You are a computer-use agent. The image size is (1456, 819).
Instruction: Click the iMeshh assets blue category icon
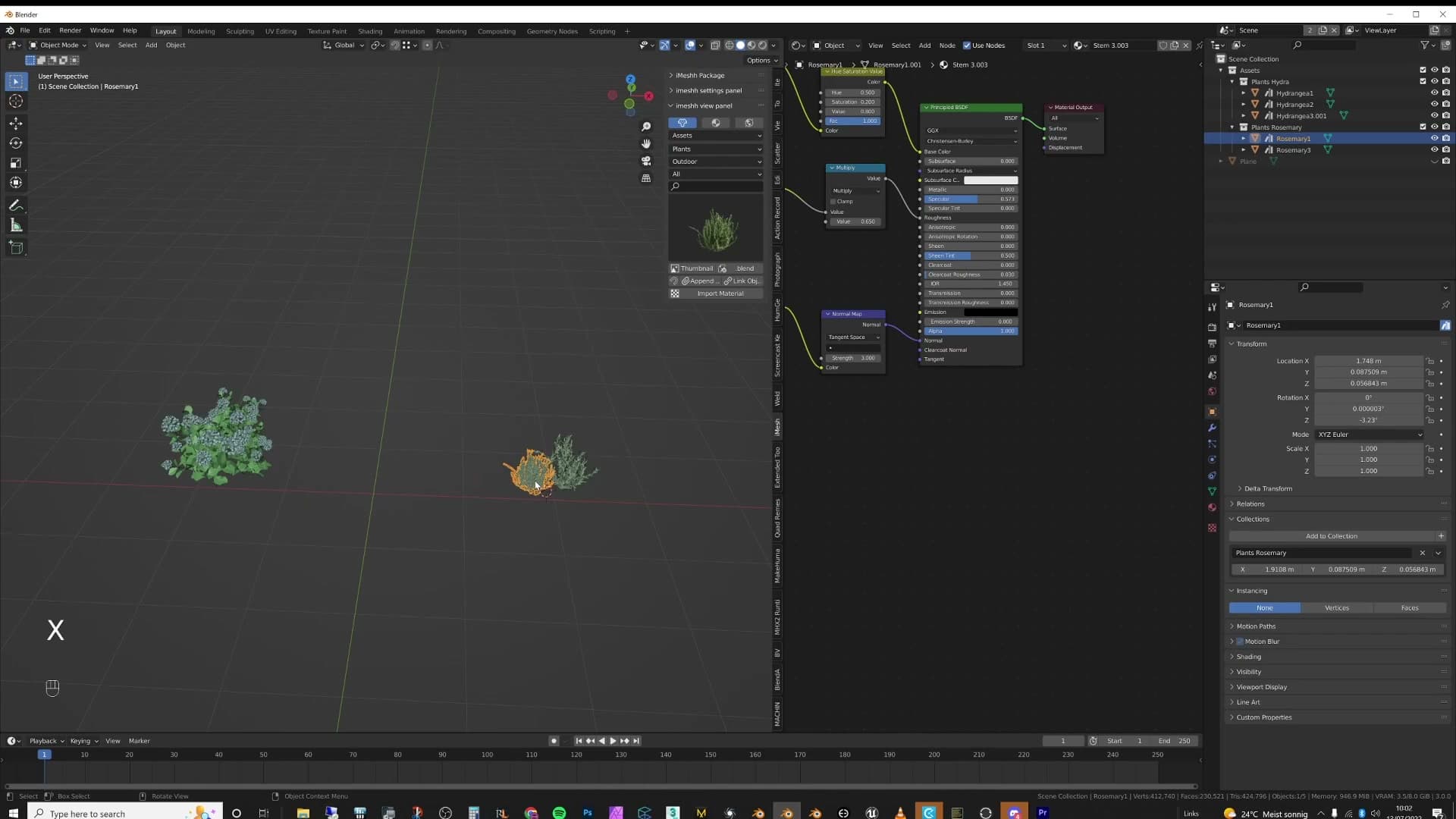[x=682, y=123]
